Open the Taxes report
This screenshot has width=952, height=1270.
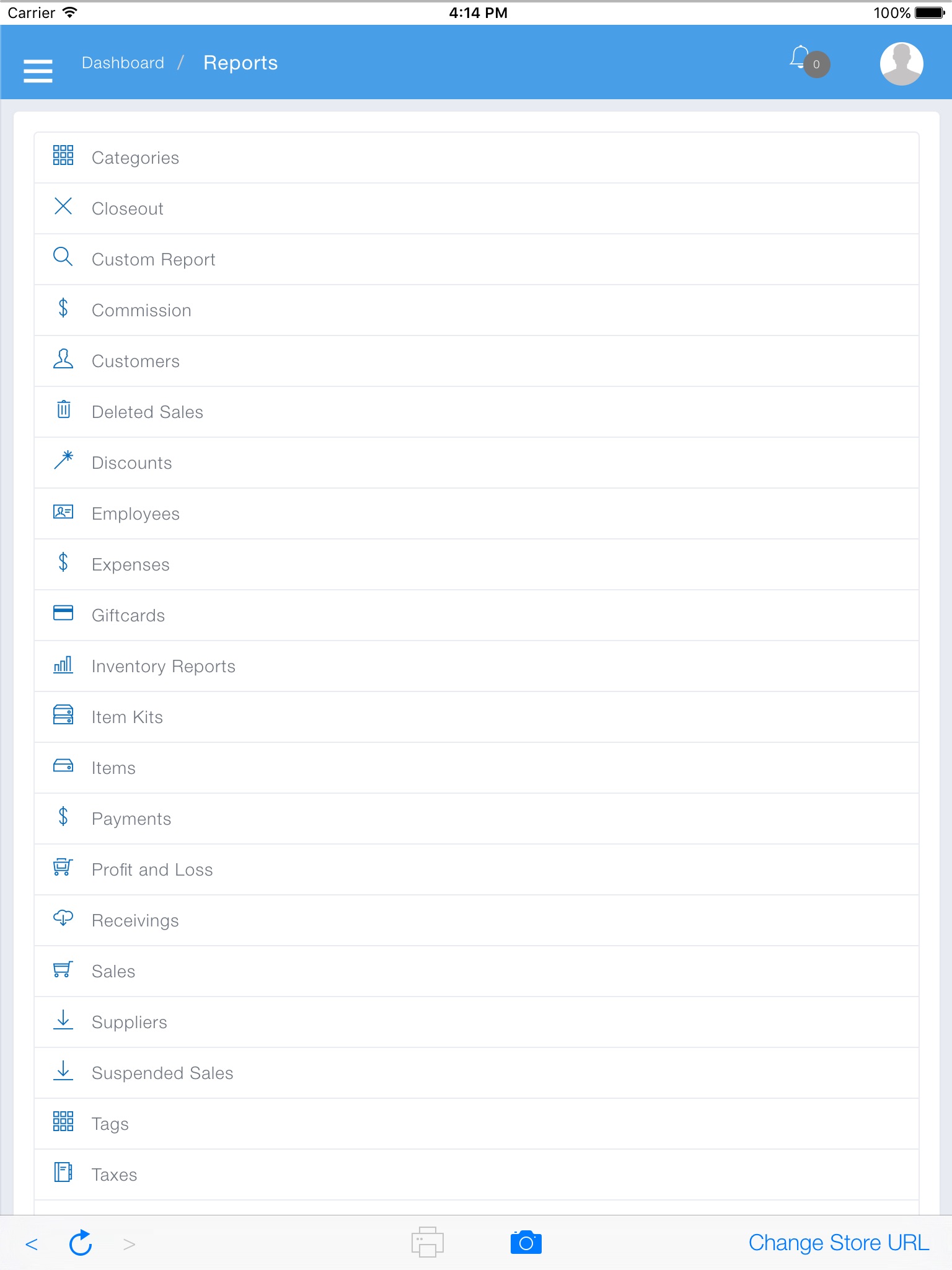pos(476,1175)
